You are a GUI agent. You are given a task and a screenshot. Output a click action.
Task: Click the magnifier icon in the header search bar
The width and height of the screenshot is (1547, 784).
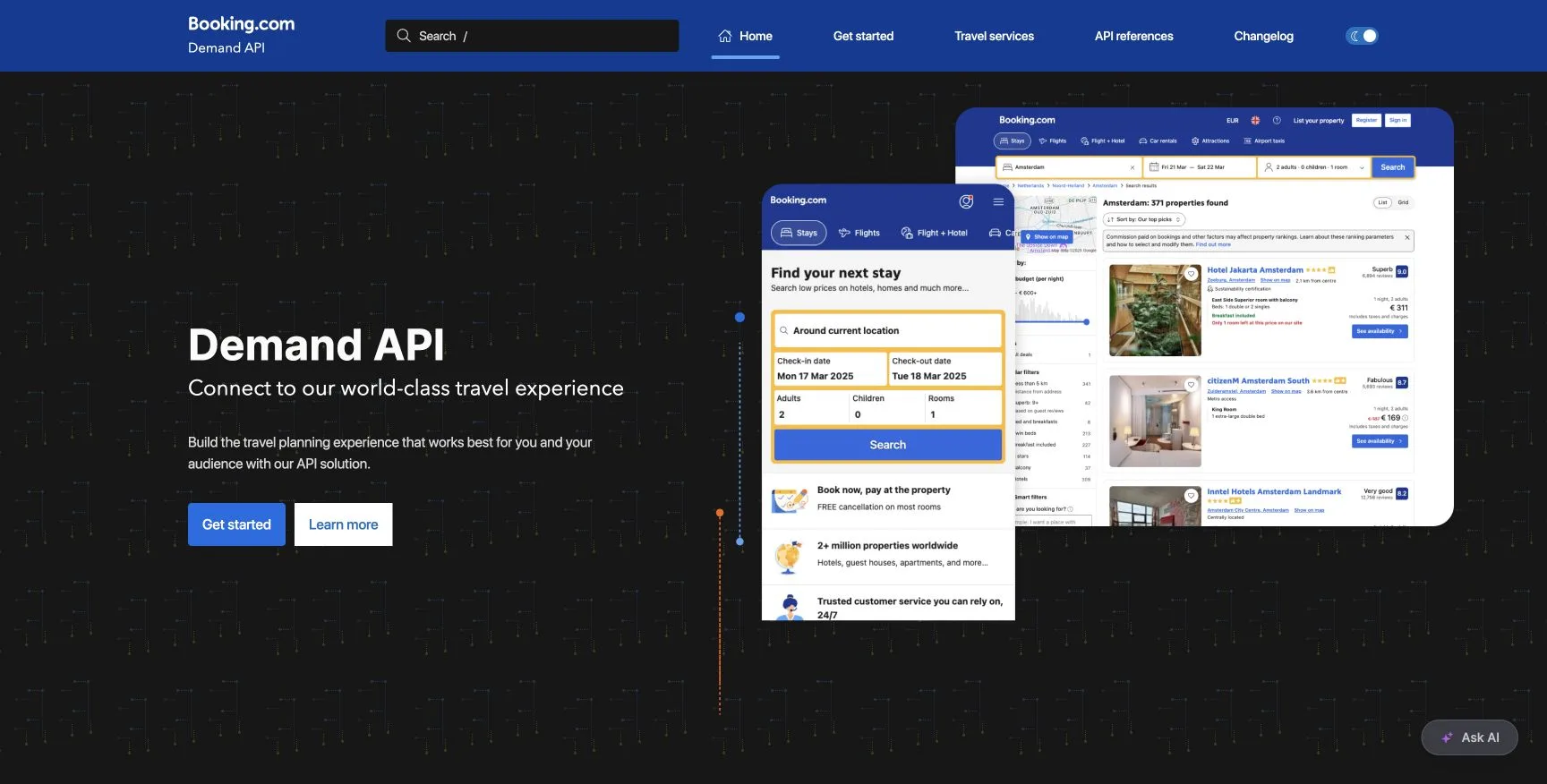click(x=404, y=36)
